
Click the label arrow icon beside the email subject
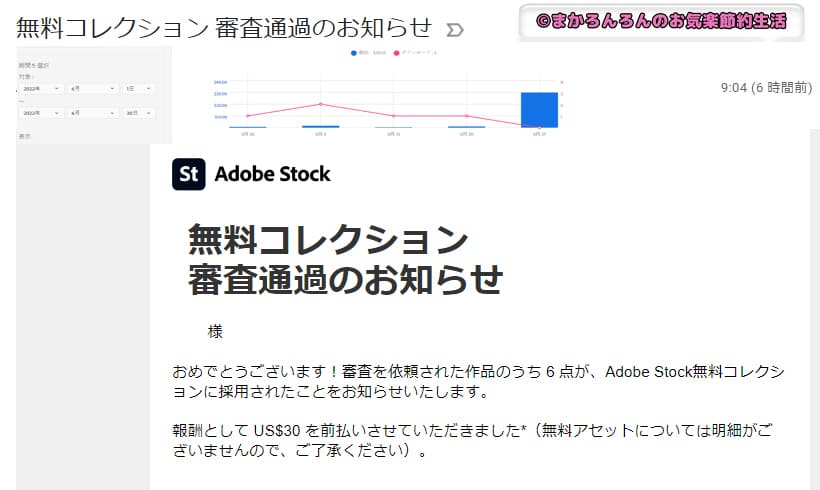point(454,30)
